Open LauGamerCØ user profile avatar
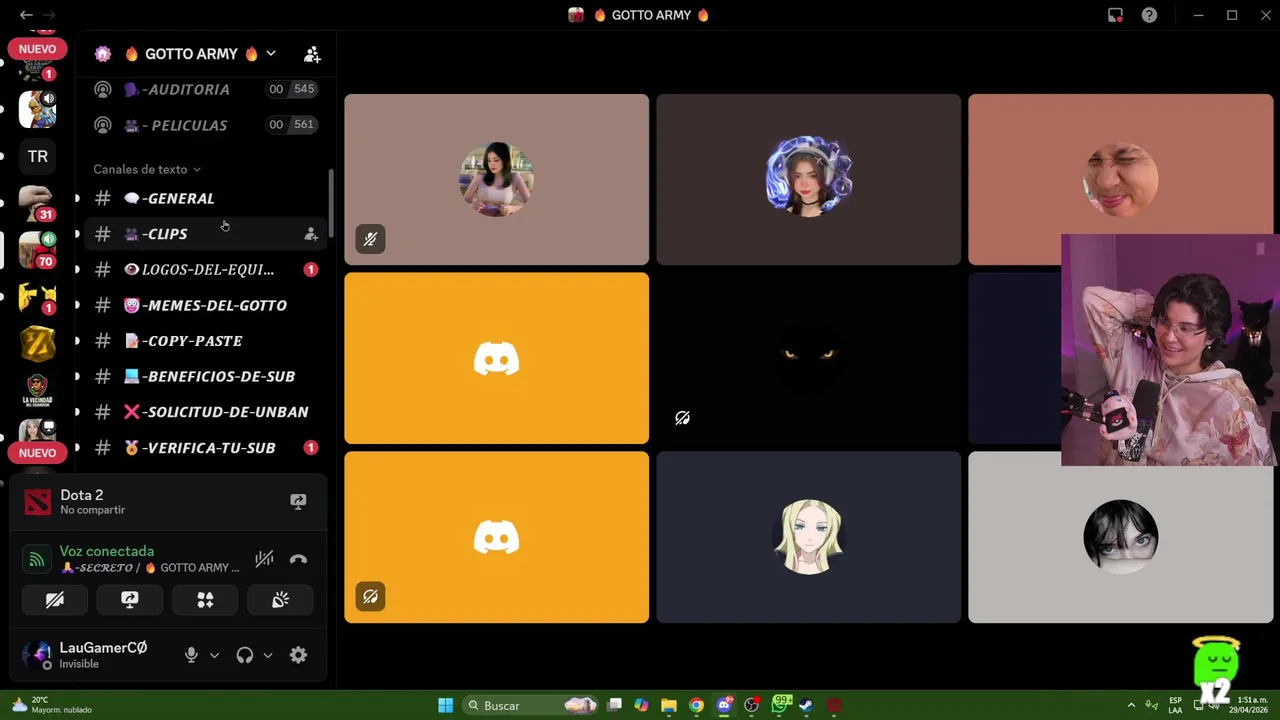Image resolution: width=1280 pixels, height=720 pixels. point(37,655)
